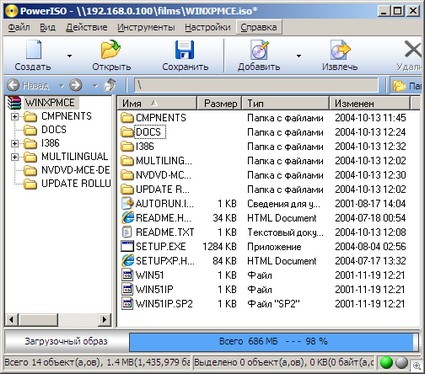Screen dimensions: 425x374
Task: Click the gray status indicator light
Action: (x=402, y=363)
